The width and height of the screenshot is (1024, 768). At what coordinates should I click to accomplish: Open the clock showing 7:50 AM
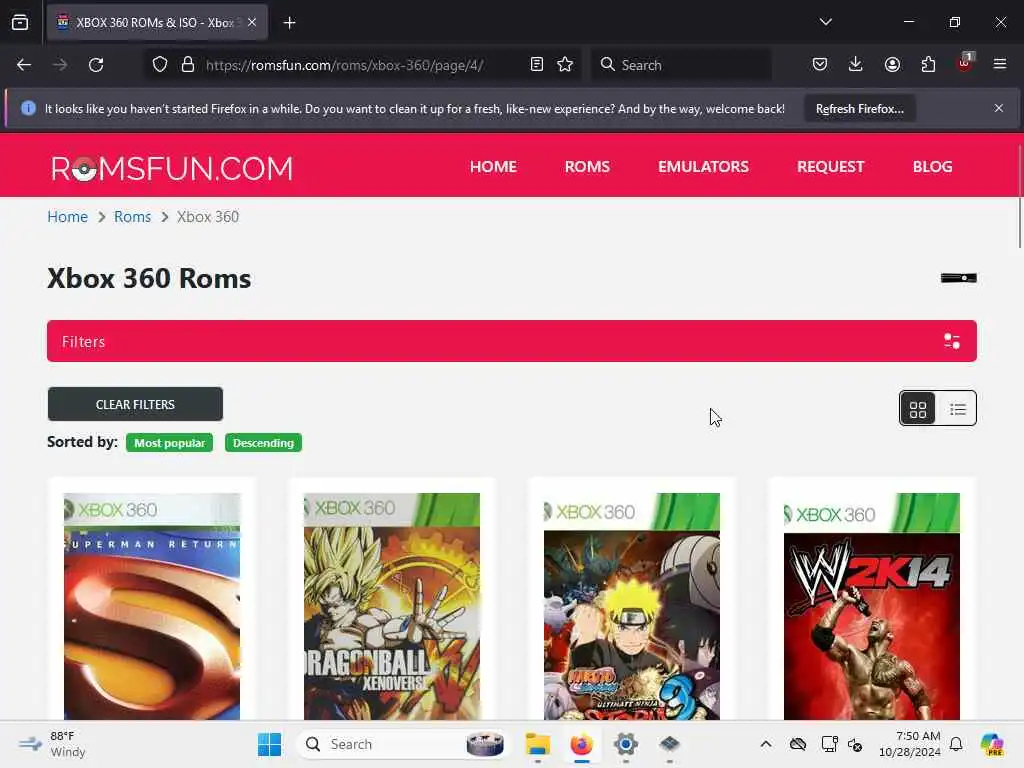[x=909, y=744]
